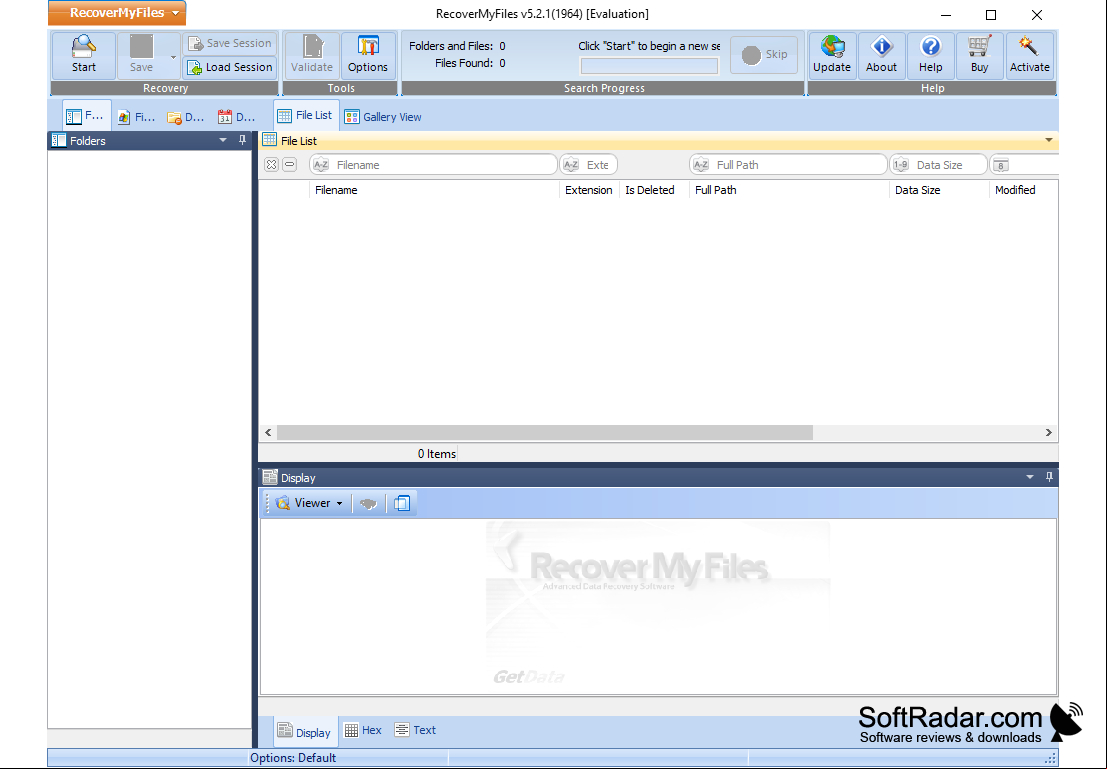Click the file list horizontal scrollbar thumb
Screen dimensions: 1107x769
(544, 432)
